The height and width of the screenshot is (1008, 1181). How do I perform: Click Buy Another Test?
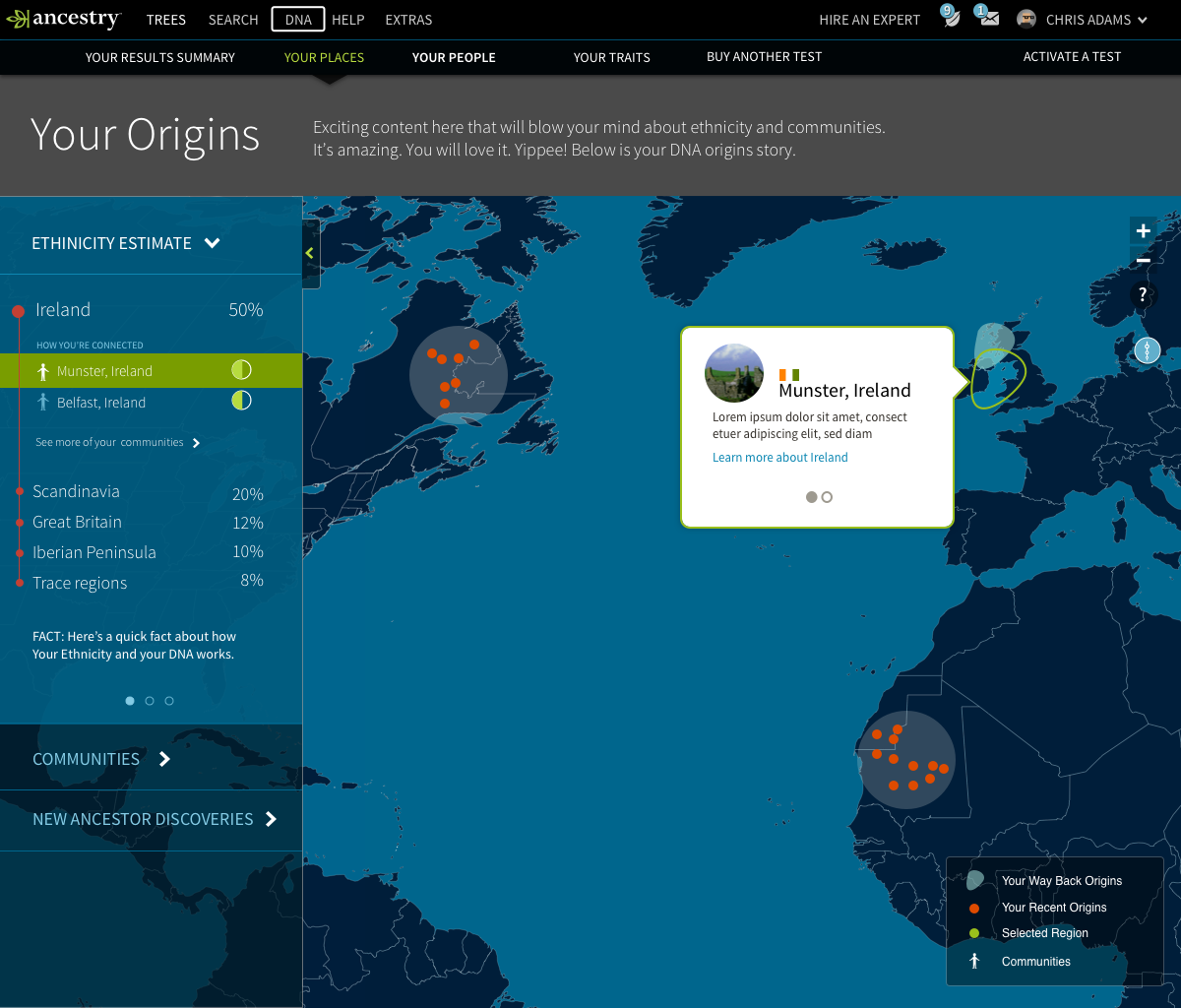pyautogui.click(x=764, y=56)
